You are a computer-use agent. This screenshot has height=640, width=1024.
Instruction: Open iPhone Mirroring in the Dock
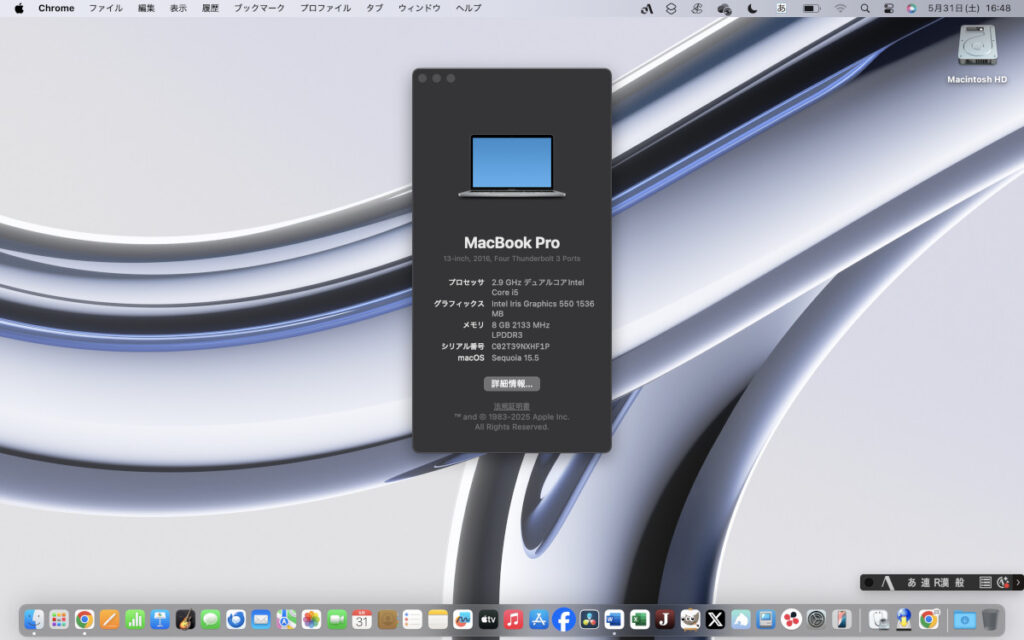(x=842, y=619)
